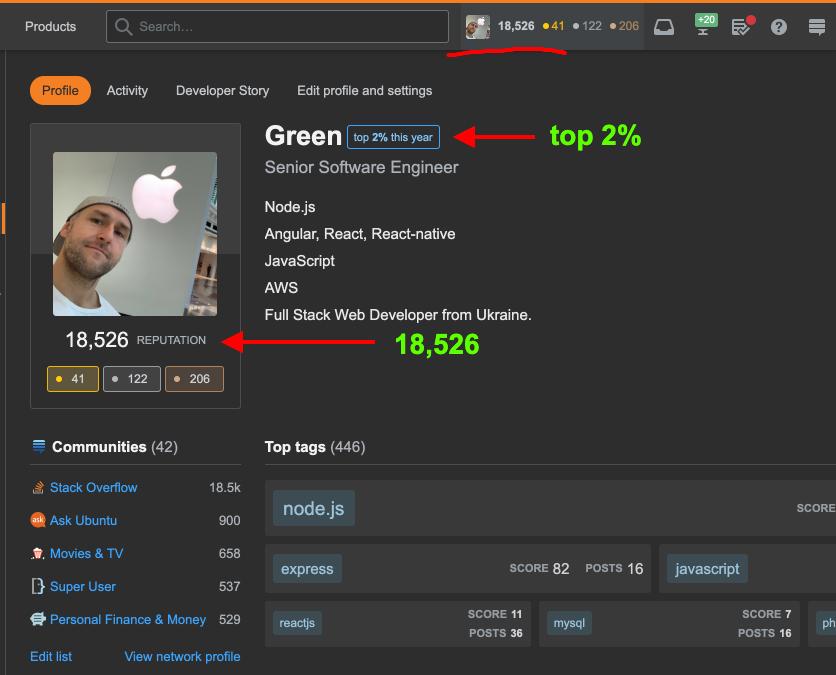Click the Super User community icon

38,586
